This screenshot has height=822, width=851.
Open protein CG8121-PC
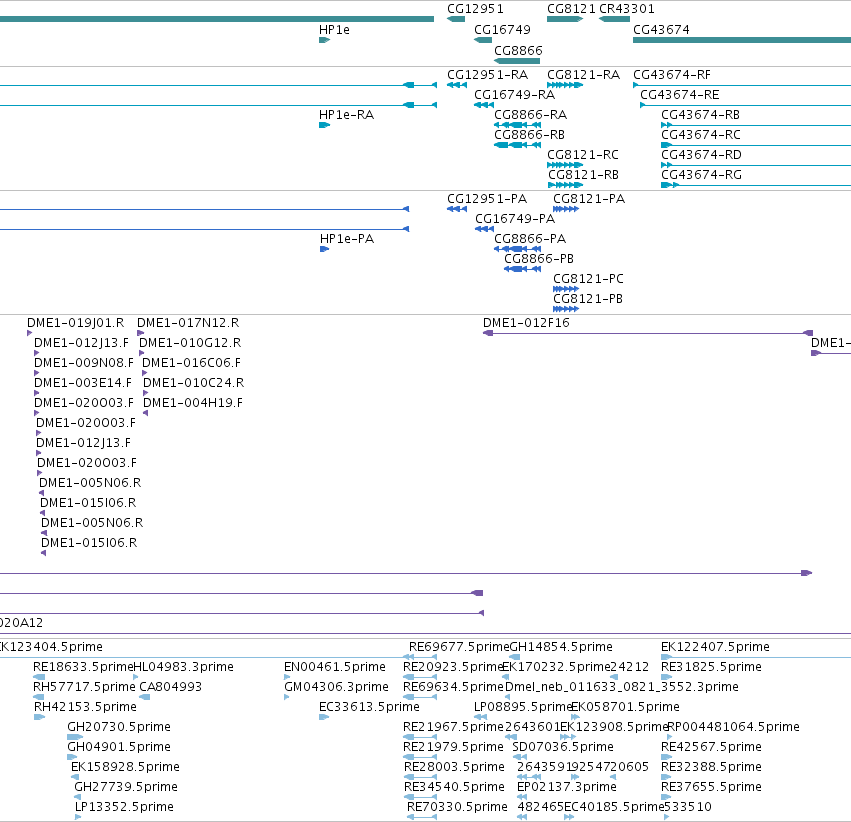coord(566,289)
